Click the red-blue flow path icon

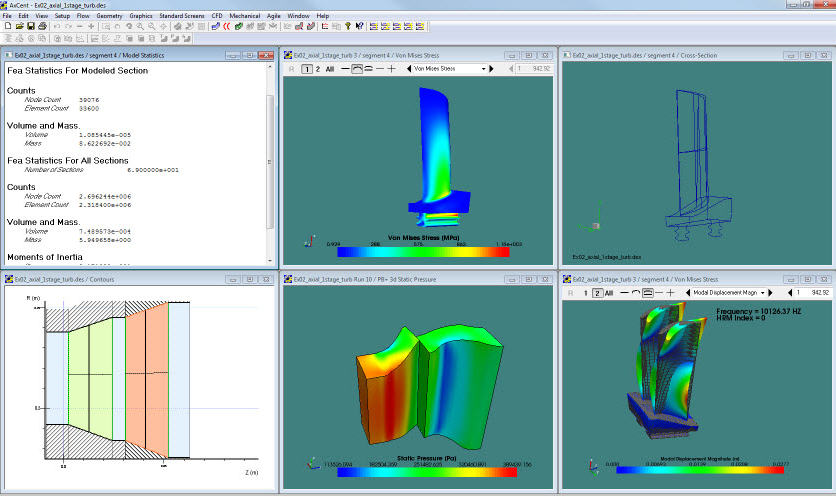(x=299, y=26)
